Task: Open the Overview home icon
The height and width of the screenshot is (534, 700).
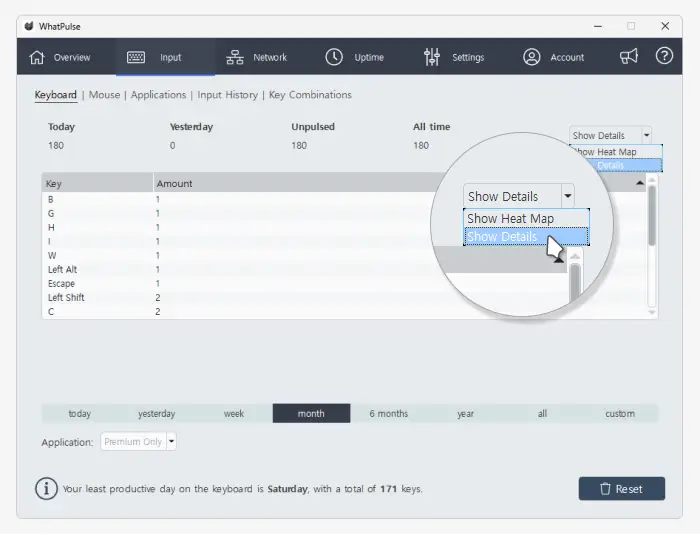Action: coord(38,57)
